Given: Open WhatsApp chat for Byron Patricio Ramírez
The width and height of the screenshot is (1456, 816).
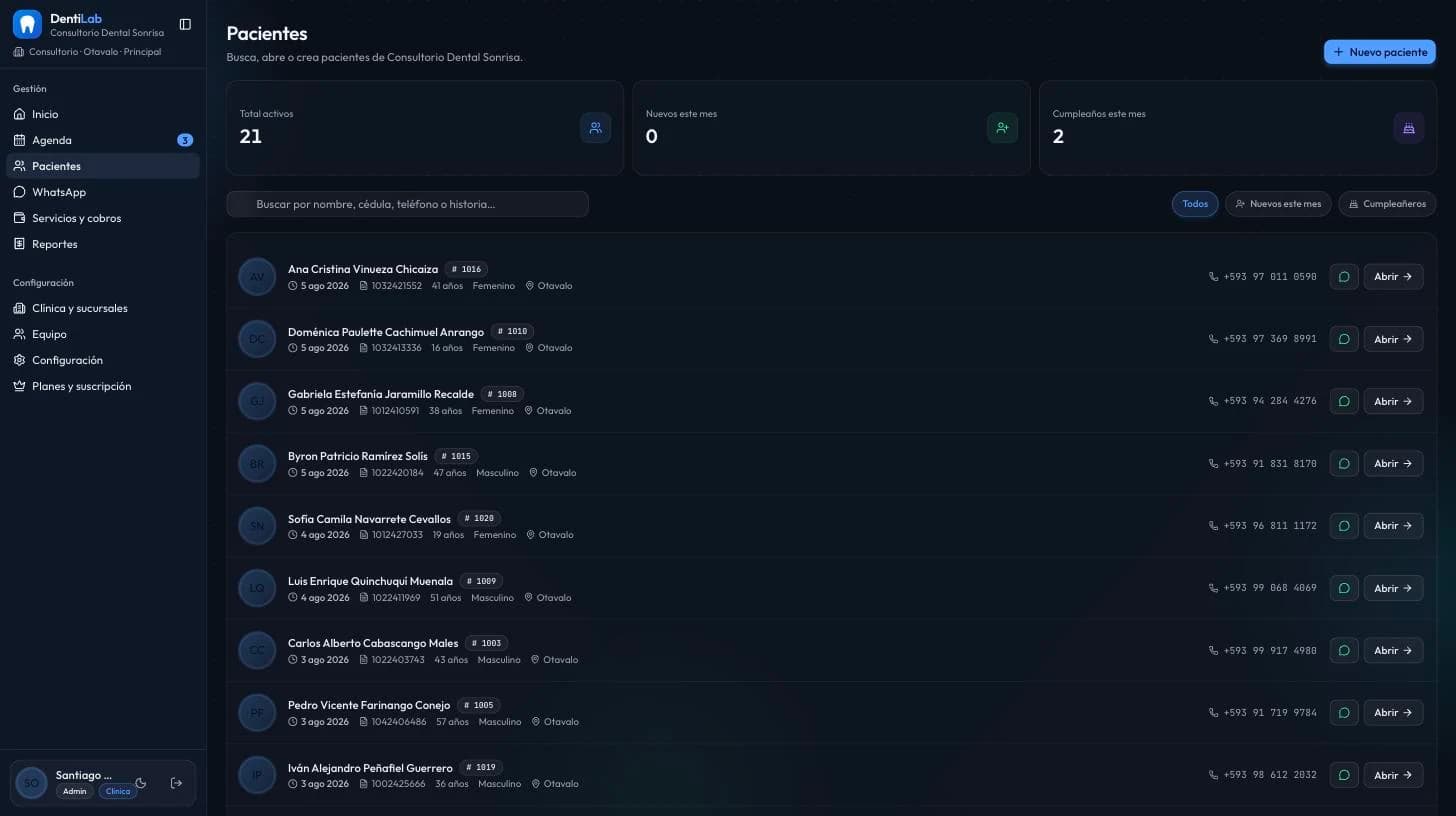Looking at the screenshot, I should tap(1344, 464).
